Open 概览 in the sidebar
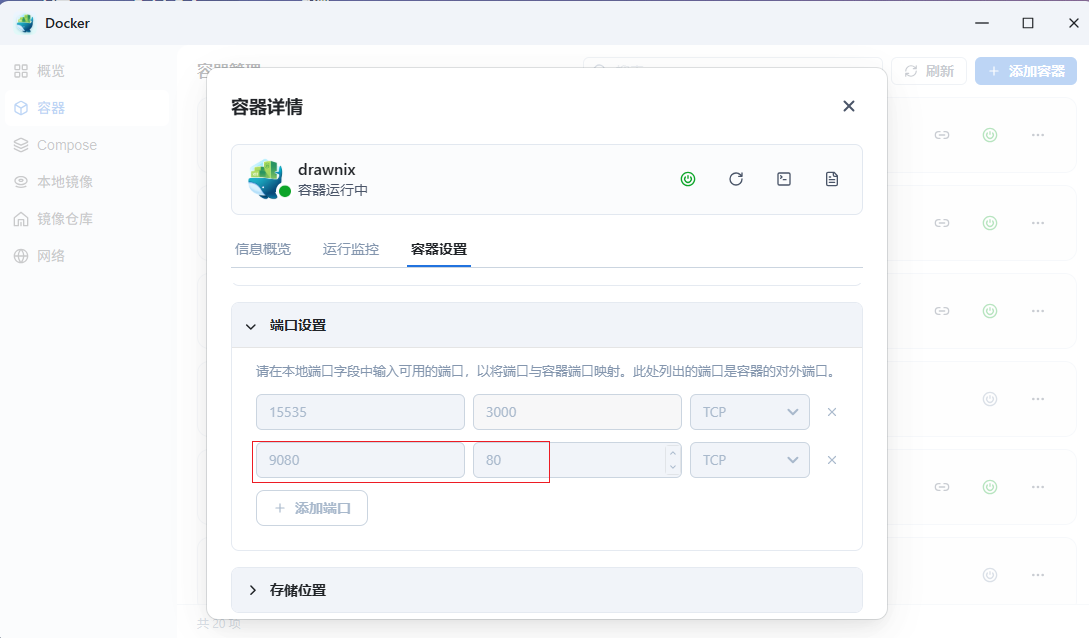The width and height of the screenshot is (1089, 638). (86, 71)
